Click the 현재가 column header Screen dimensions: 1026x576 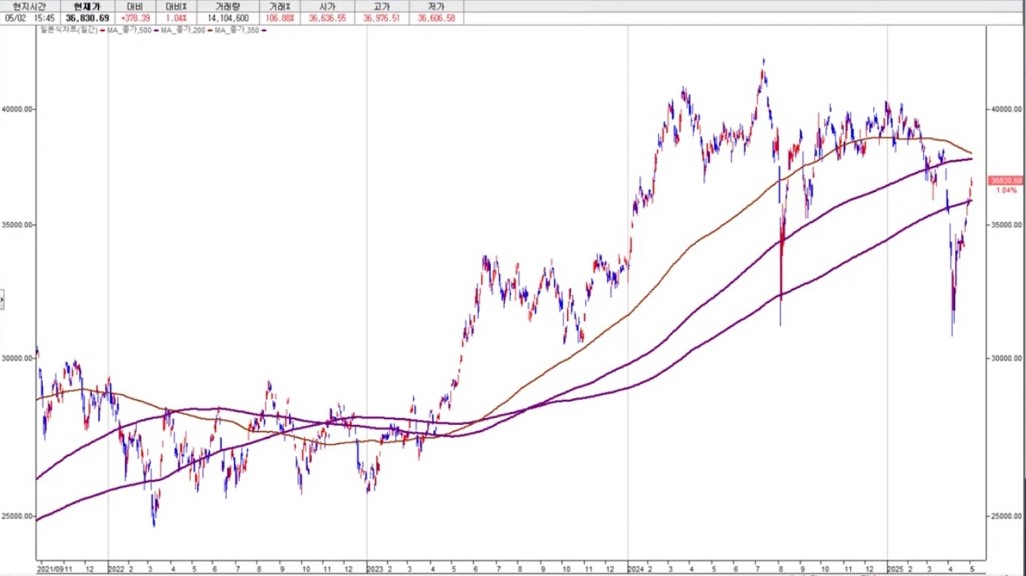point(87,6)
